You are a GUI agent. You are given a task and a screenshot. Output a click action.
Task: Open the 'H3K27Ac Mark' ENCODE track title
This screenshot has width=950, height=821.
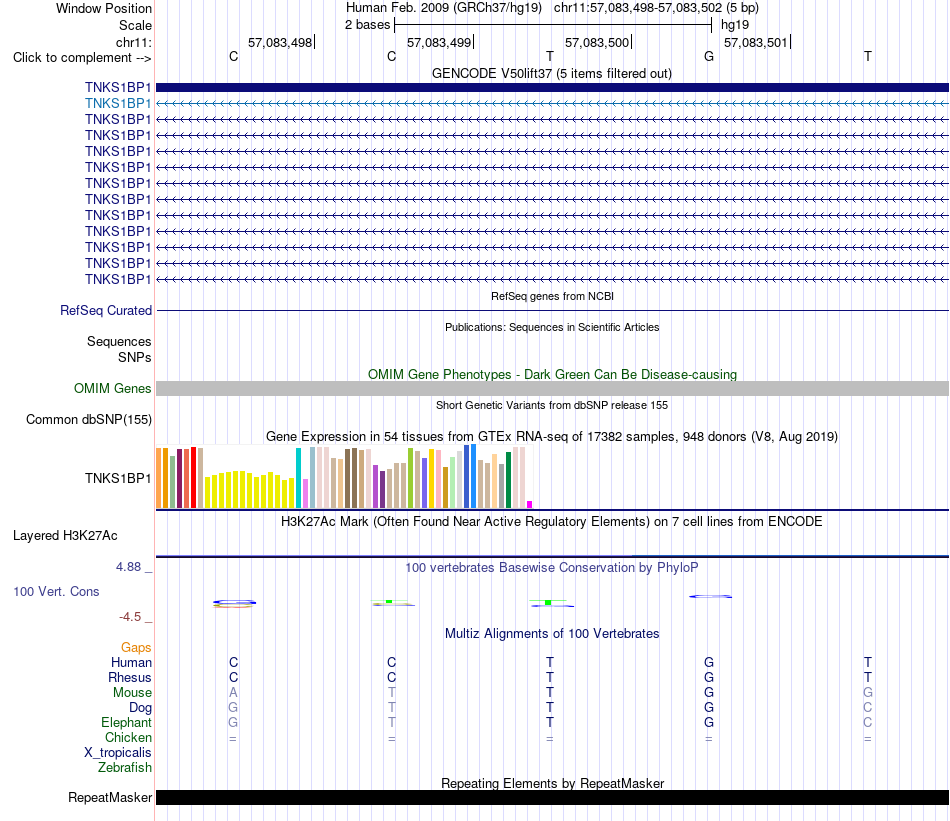click(x=551, y=522)
